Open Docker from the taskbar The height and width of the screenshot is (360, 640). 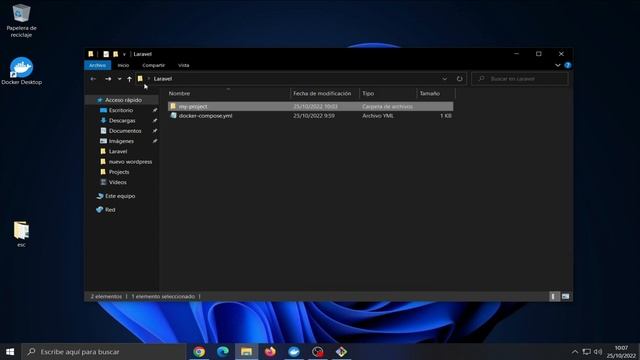[x=294, y=351]
